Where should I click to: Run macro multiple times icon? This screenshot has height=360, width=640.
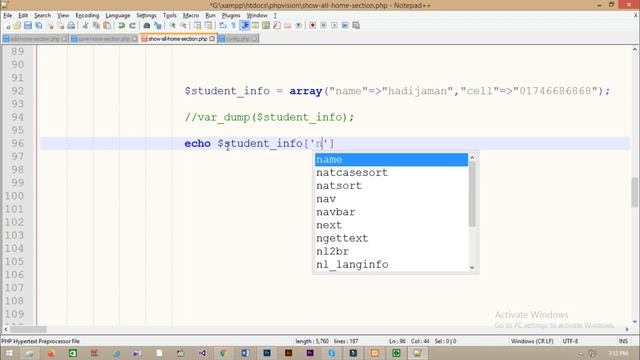(345, 25)
